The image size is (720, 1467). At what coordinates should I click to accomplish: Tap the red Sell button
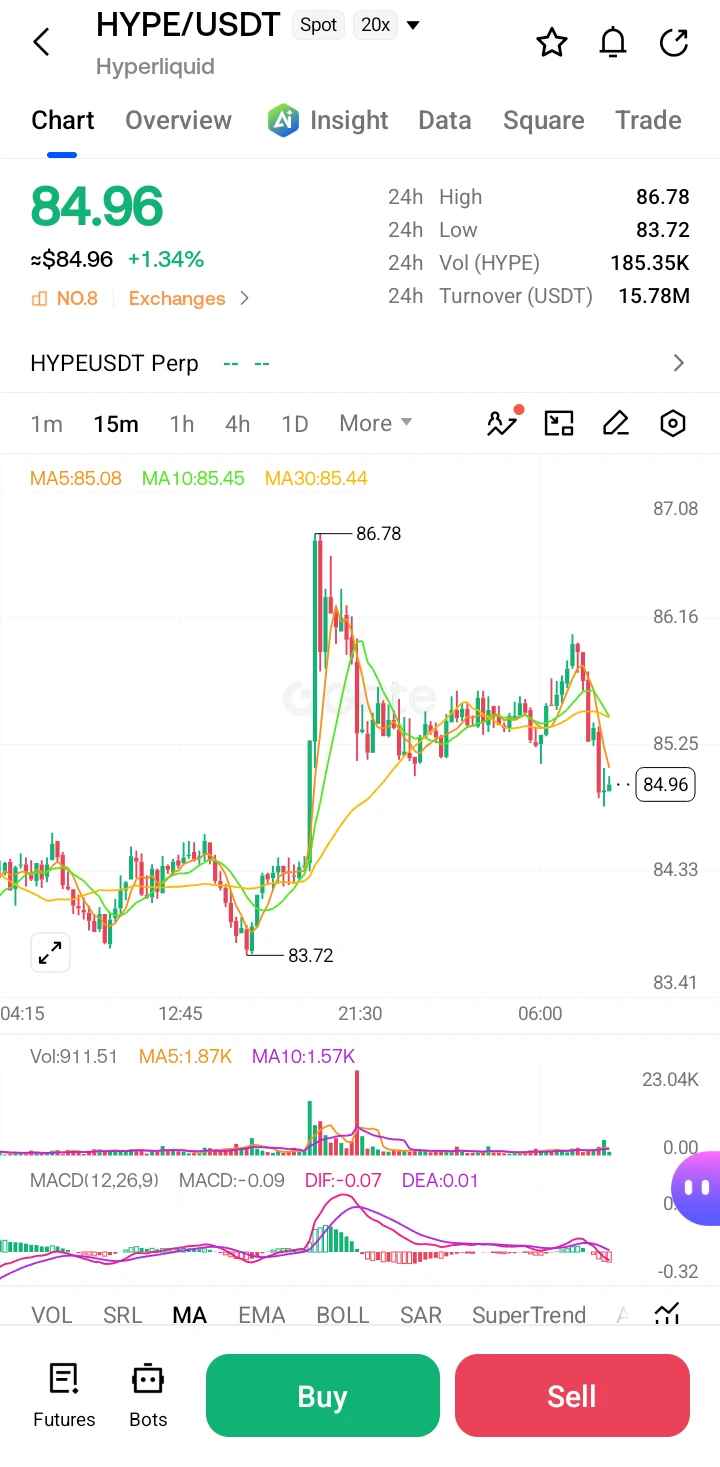(572, 1395)
